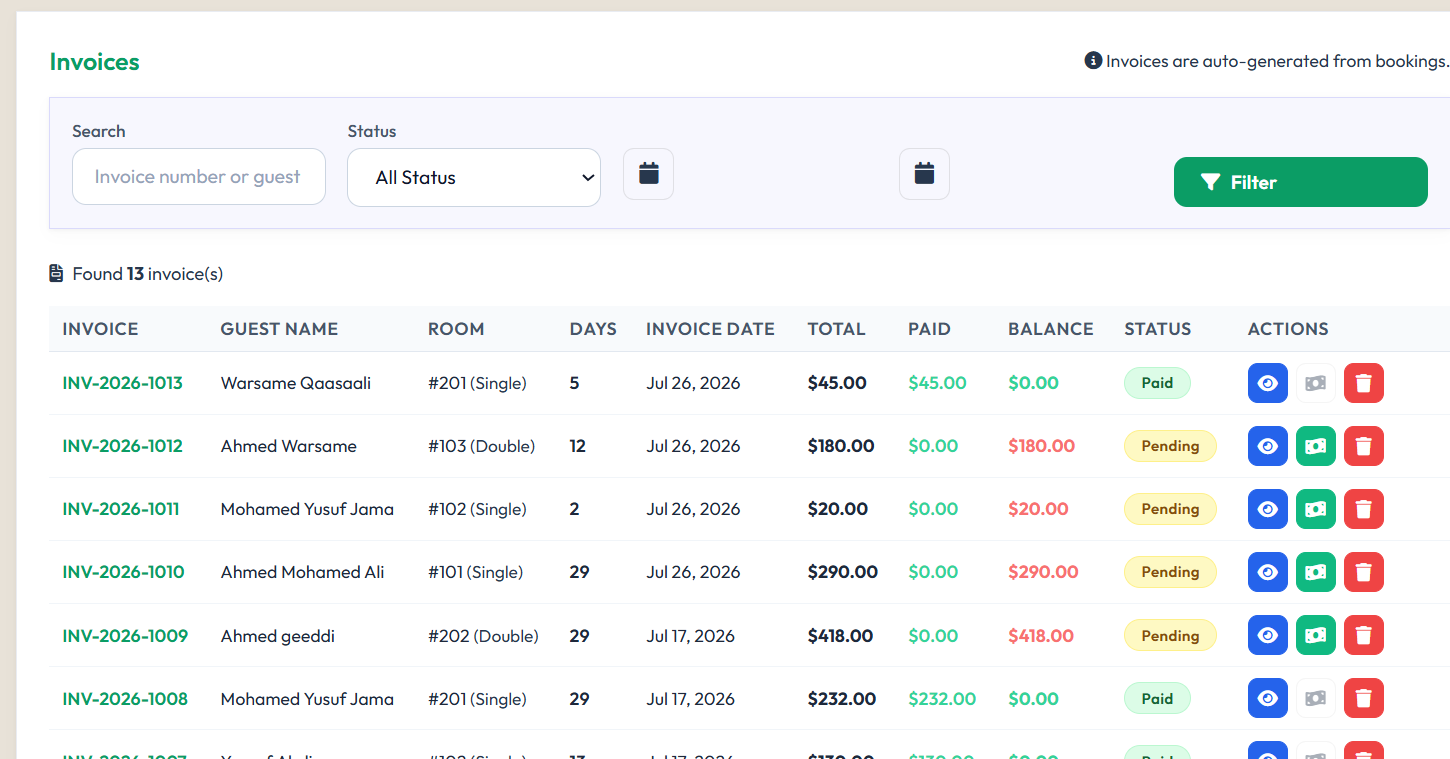View invoice INV-2026-1008 details
The width and height of the screenshot is (1450, 759).
[1268, 698]
